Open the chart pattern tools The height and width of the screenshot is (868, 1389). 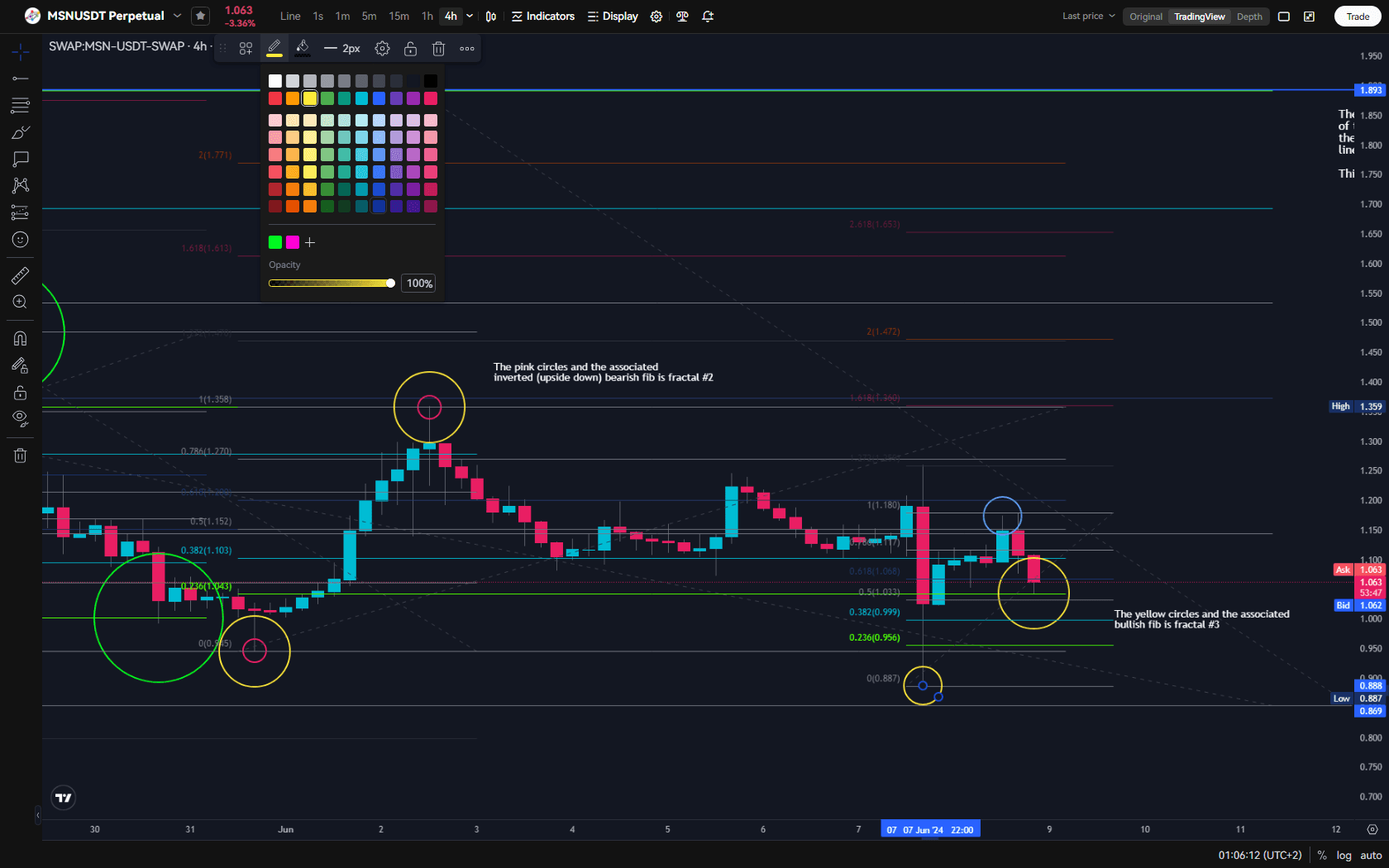click(x=21, y=185)
